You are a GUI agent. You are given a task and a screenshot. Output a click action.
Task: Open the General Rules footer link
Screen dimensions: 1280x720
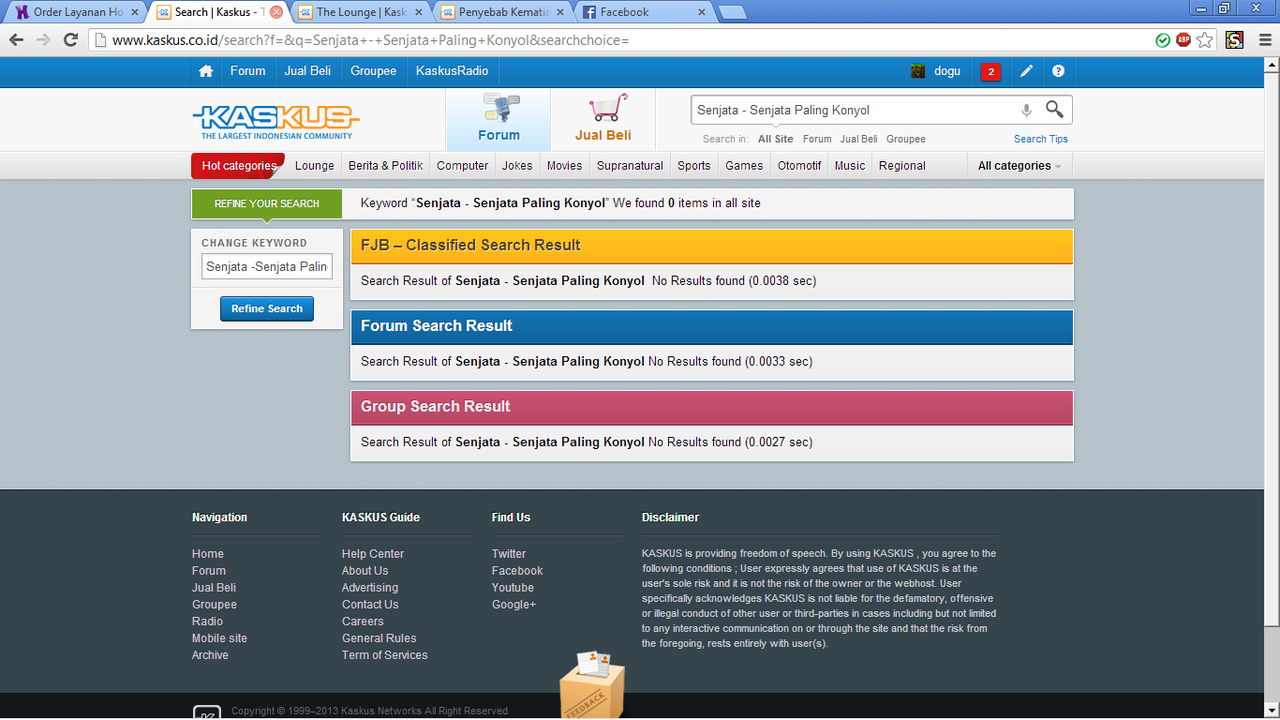[x=379, y=639]
